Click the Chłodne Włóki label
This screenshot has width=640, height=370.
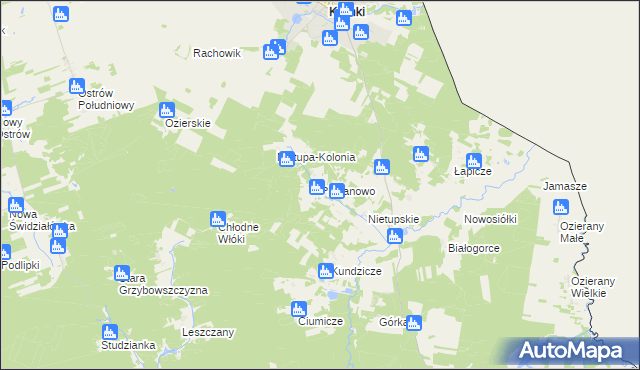pos(238,233)
